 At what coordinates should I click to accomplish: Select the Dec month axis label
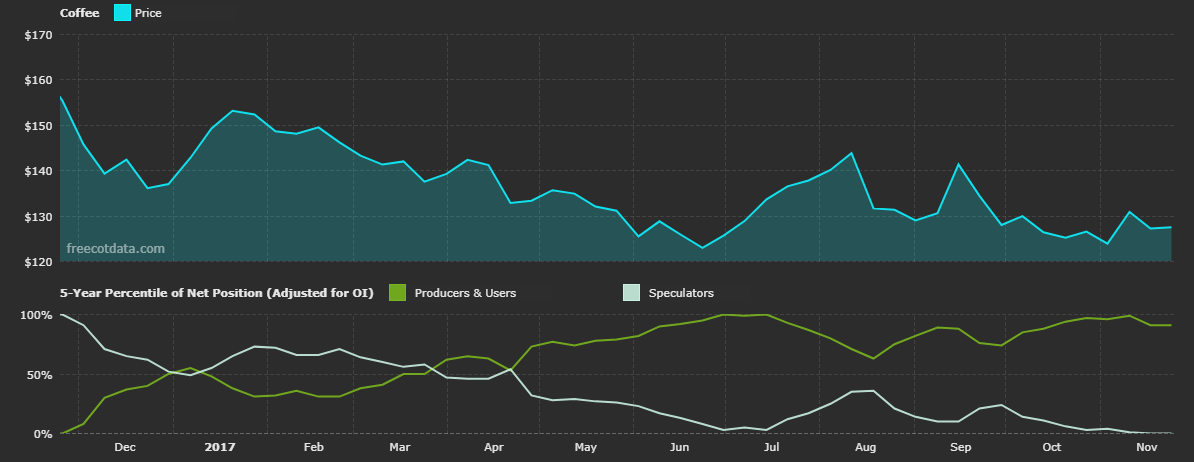point(125,447)
